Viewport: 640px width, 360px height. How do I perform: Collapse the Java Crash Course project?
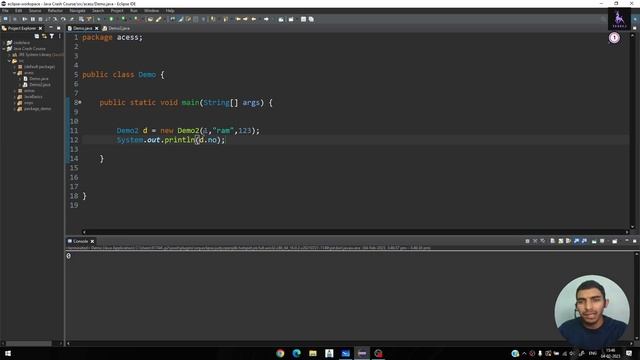(4, 49)
